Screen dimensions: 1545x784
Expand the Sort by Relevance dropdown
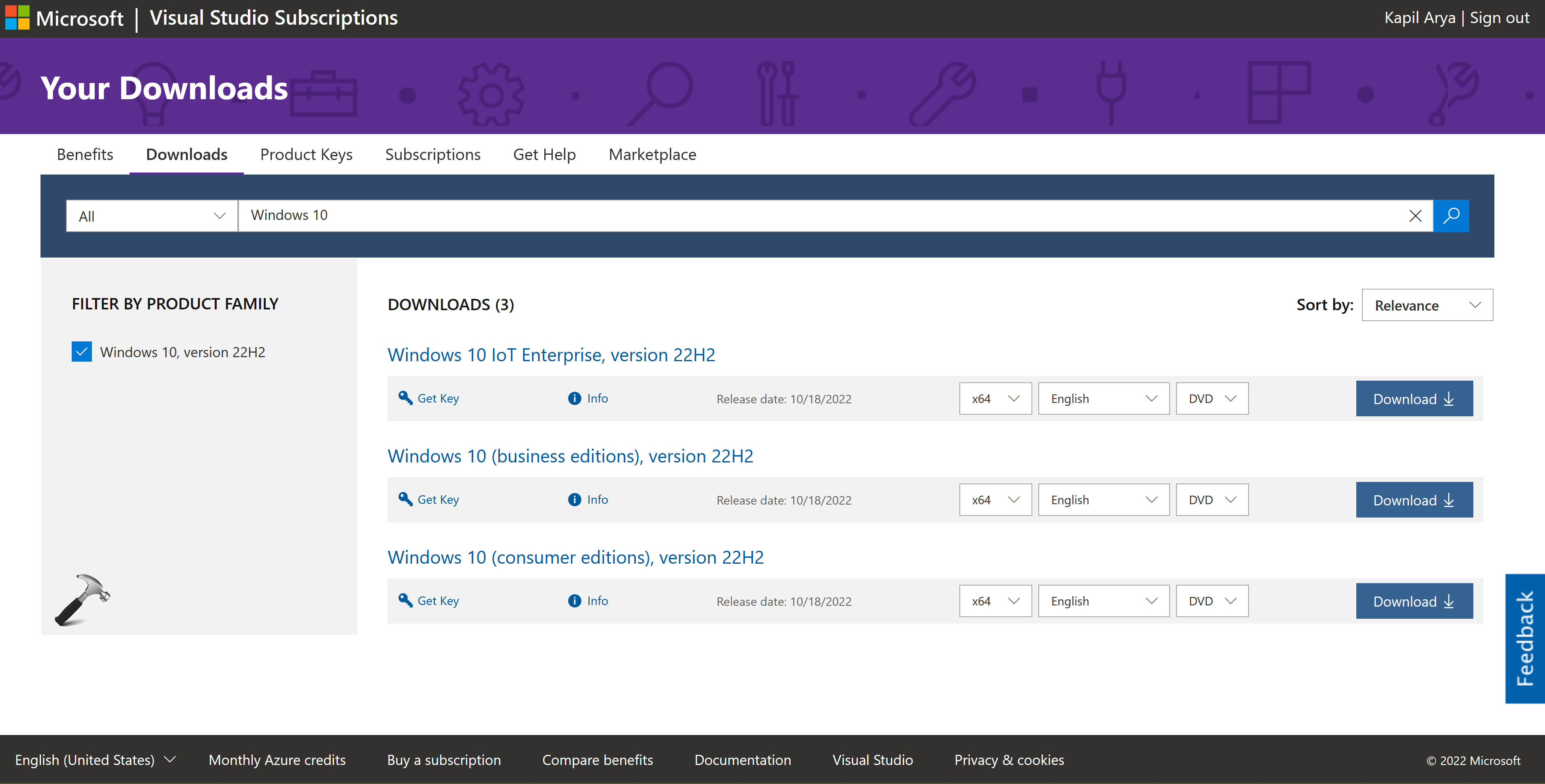[x=1427, y=305]
